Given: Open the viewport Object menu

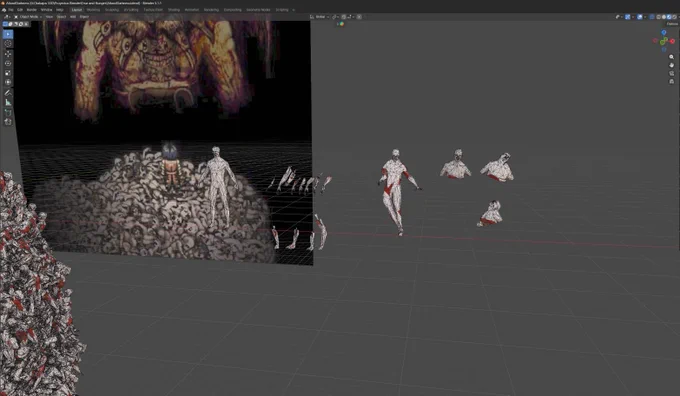Looking at the screenshot, I should tap(84, 17).
